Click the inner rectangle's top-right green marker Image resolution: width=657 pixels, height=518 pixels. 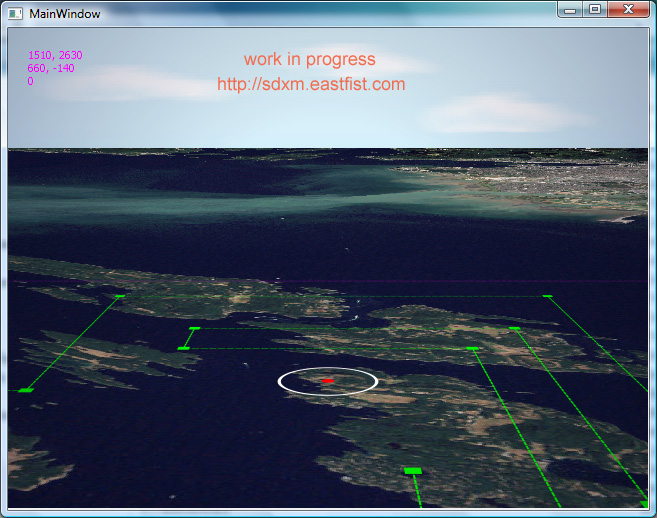[x=514, y=328]
